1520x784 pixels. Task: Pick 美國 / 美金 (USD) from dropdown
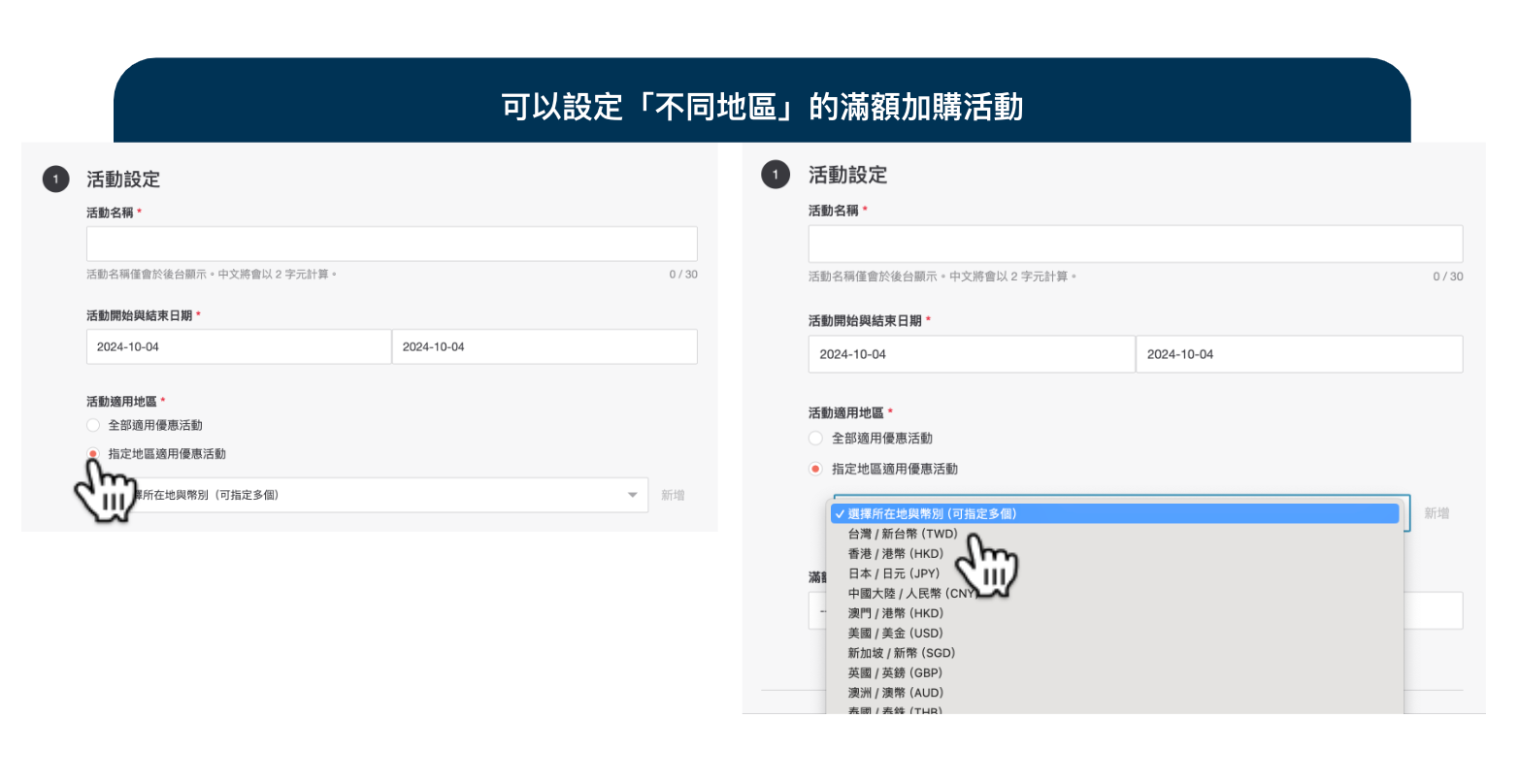pos(895,633)
